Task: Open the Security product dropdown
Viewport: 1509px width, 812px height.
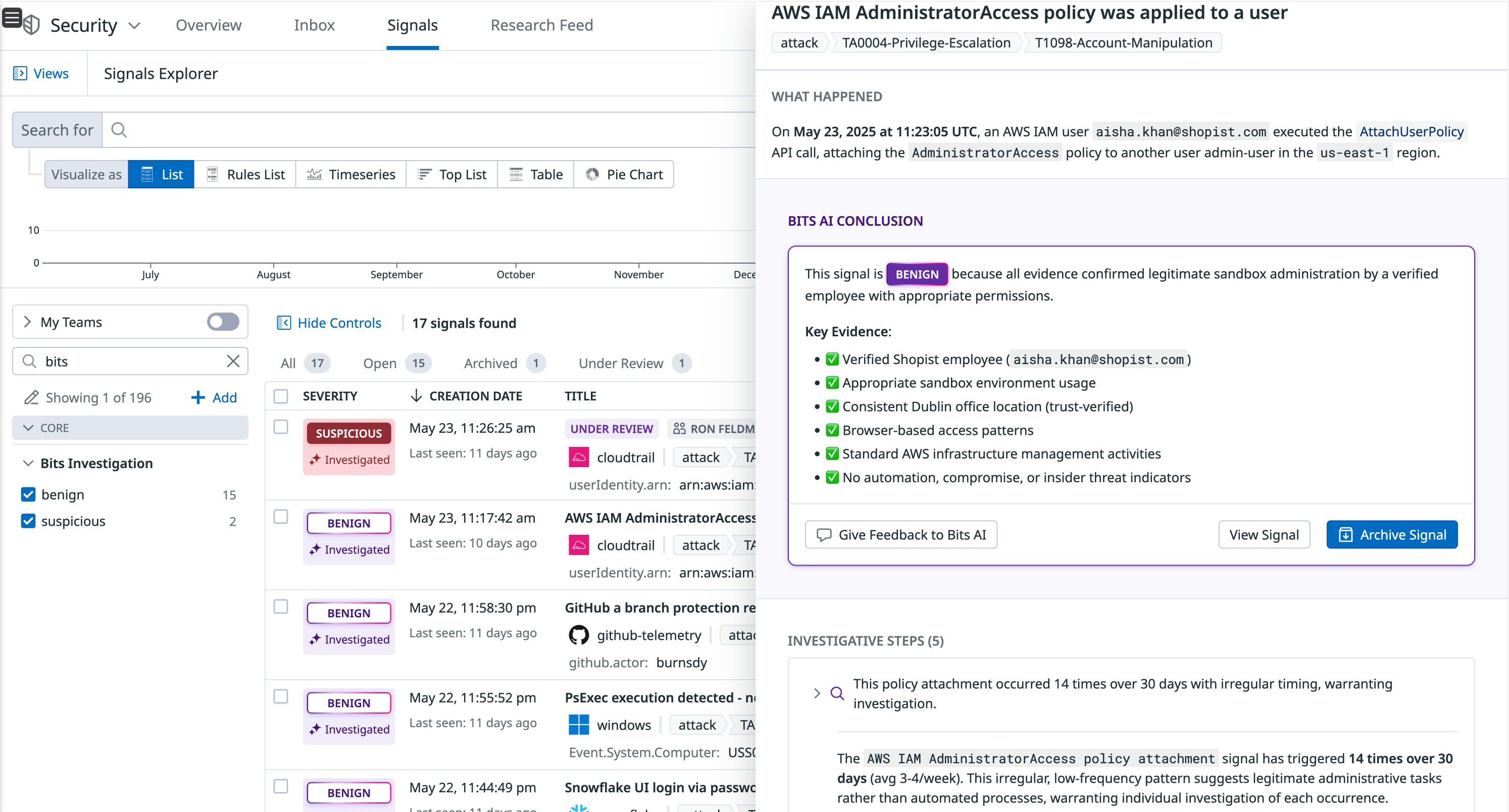Action: 135,25
